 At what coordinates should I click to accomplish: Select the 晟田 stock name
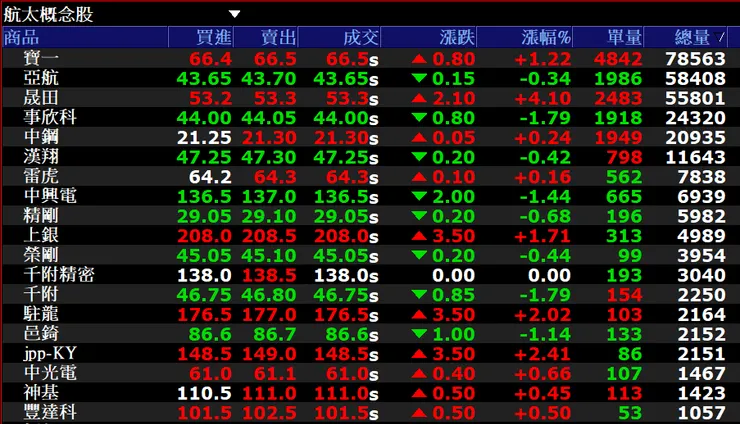[x=42, y=98]
